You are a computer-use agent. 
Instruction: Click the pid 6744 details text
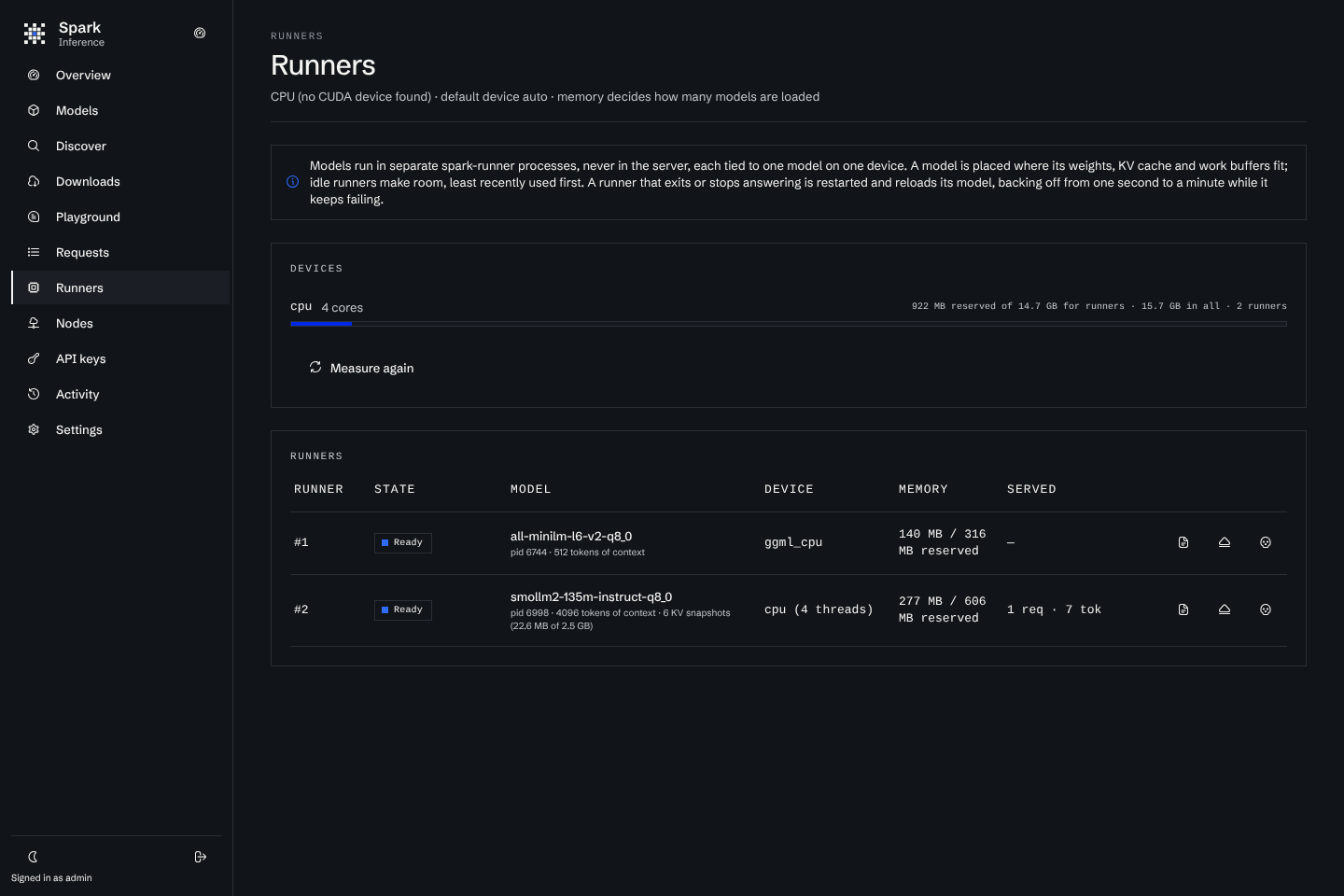[x=578, y=553]
